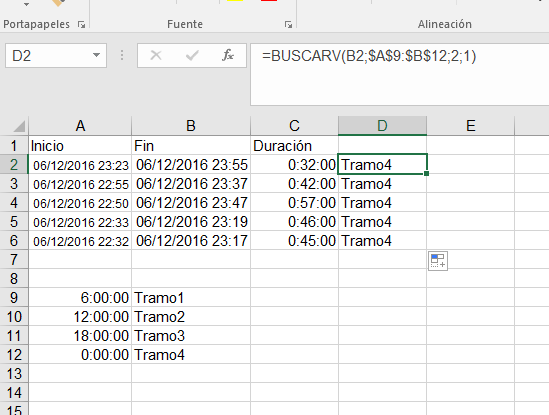Image resolution: width=549 pixels, height=415 pixels.
Task: Click the confirm checkmark formula button
Action: point(192,55)
